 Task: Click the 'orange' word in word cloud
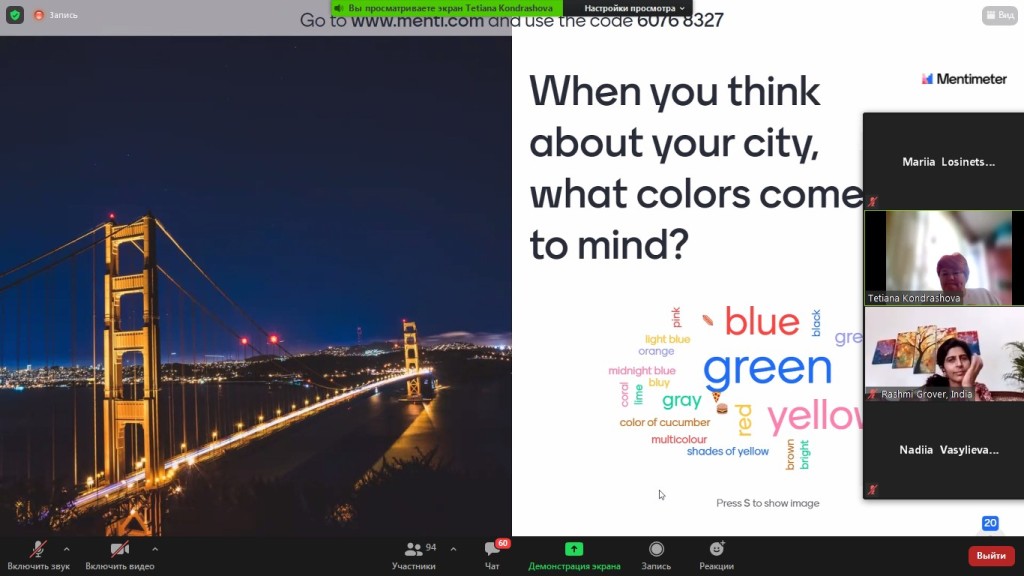tap(656, 351)
